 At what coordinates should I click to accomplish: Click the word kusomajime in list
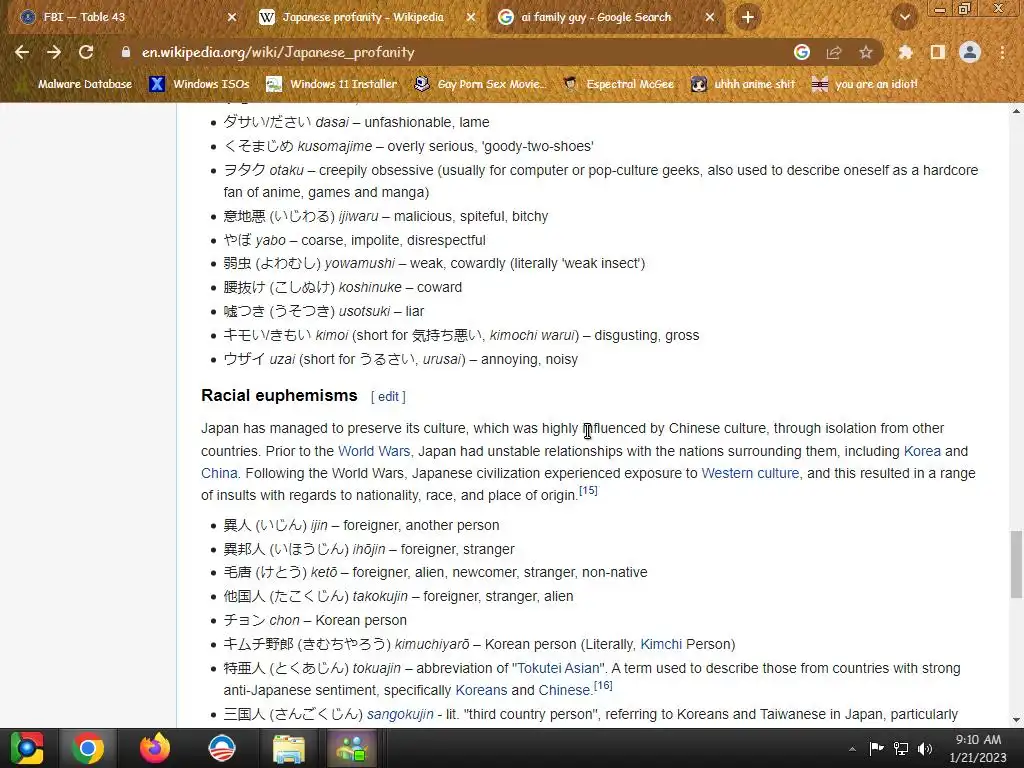click(x=335, y=146)
